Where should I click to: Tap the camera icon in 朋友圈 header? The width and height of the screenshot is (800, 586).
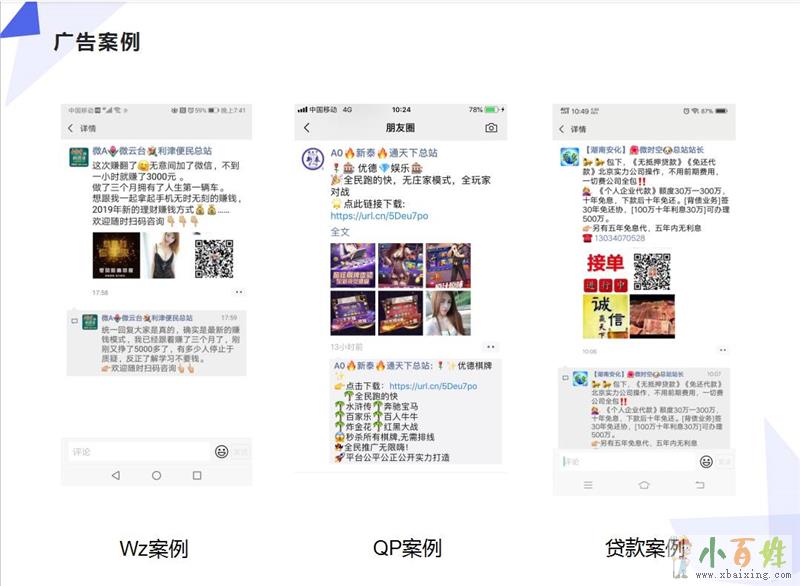click(x=491, y=128)
